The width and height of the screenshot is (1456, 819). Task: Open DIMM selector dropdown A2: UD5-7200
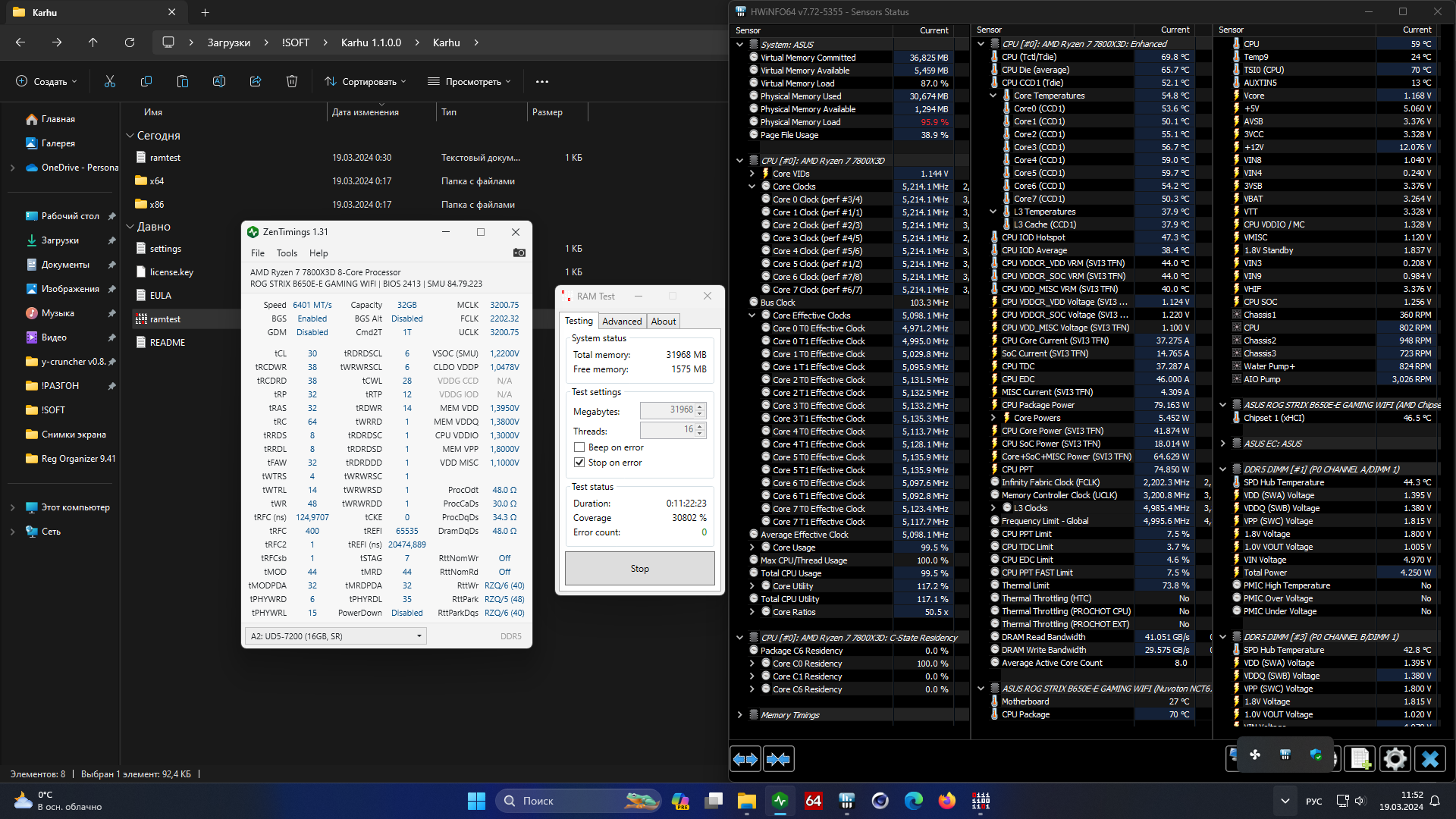(x=336, y=636)
